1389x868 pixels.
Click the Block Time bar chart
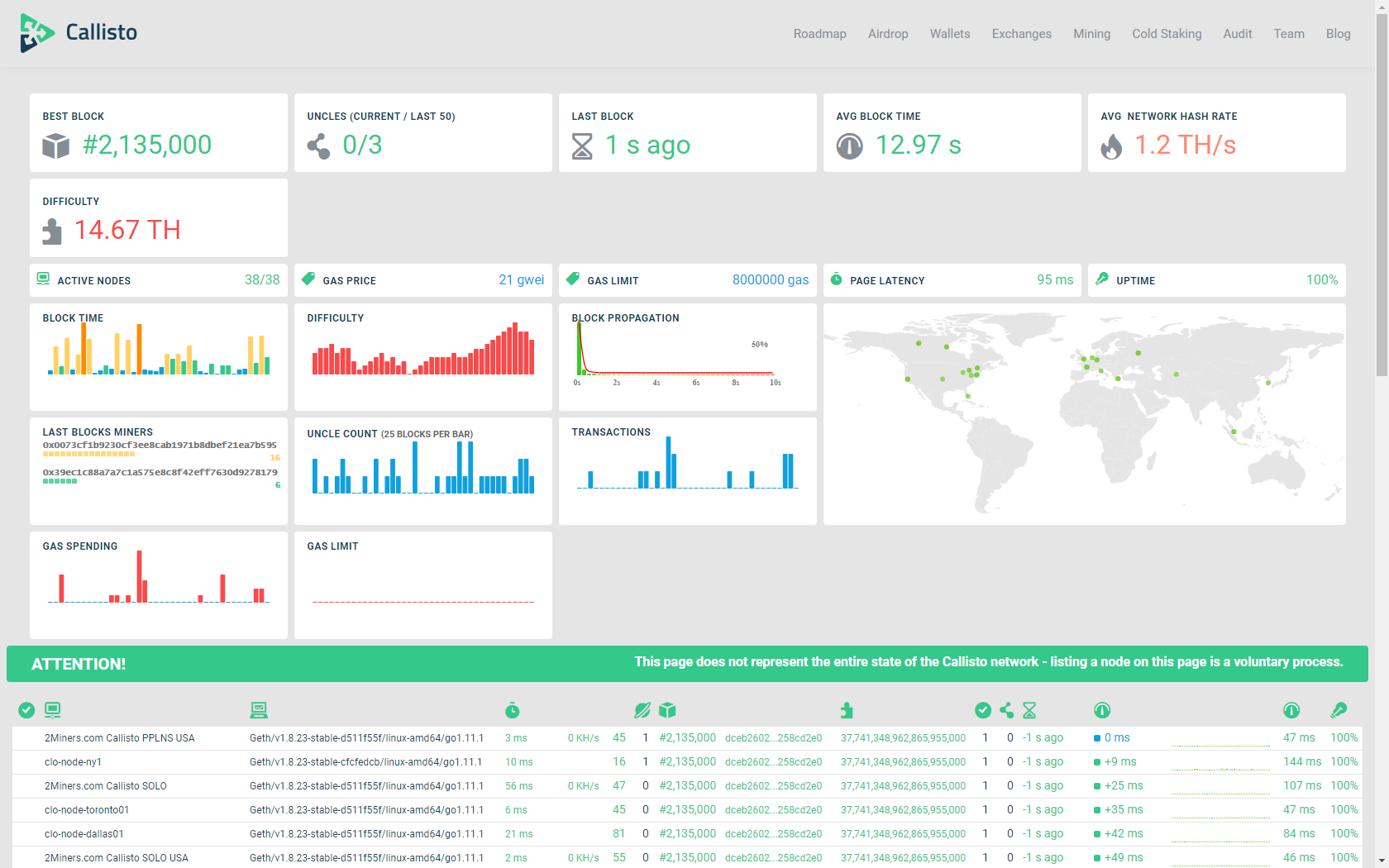click(x=159, y=349)
